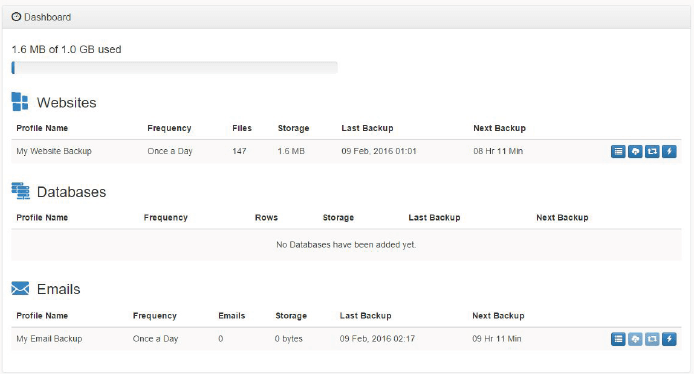The height and width of the screenshot is (374, 694).
Task: Click the Emails envelope icon
Action: click(20, 289)
